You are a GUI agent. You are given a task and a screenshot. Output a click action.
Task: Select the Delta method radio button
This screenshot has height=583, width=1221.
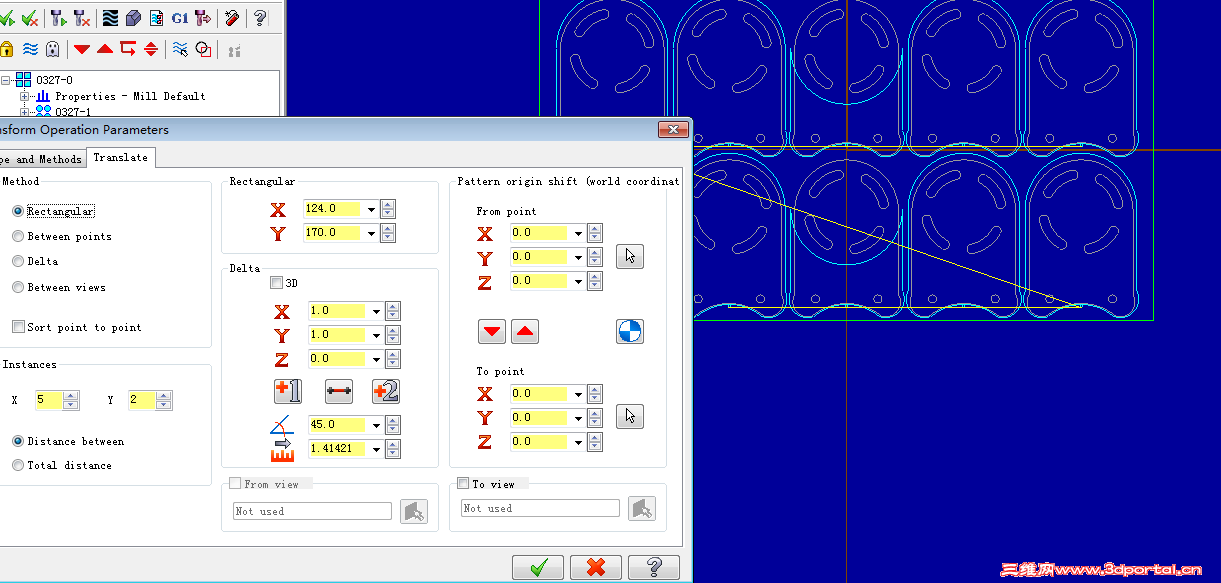point(18,261)
